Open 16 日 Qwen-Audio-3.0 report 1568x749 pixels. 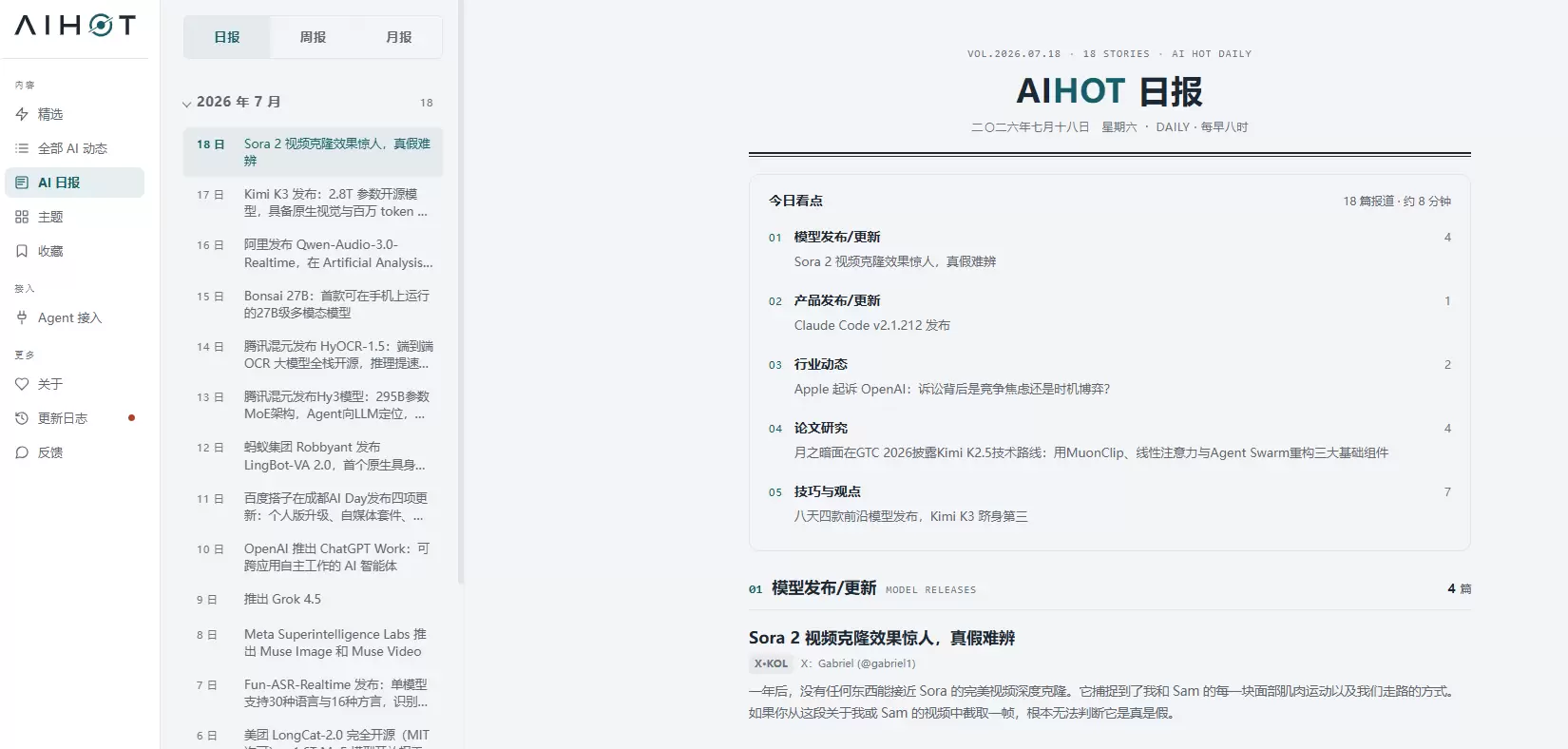[x=313, y=254]
